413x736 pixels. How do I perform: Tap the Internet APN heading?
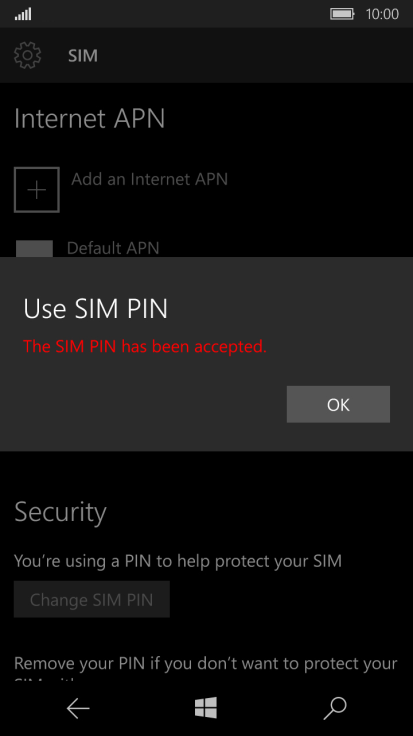point(90,118)
